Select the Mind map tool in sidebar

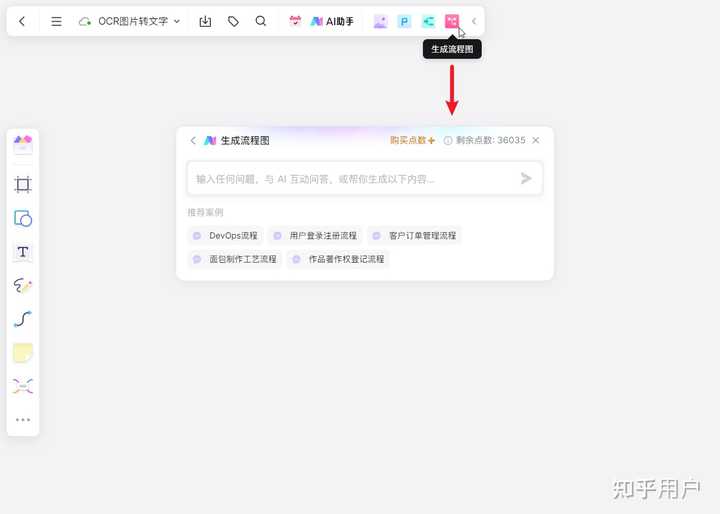(22, 386)
